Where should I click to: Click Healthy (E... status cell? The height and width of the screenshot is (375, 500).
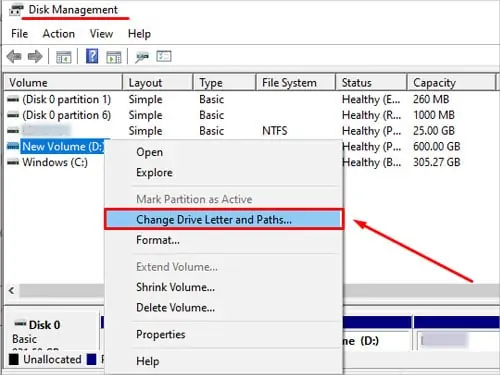click(x=371, y=99)
